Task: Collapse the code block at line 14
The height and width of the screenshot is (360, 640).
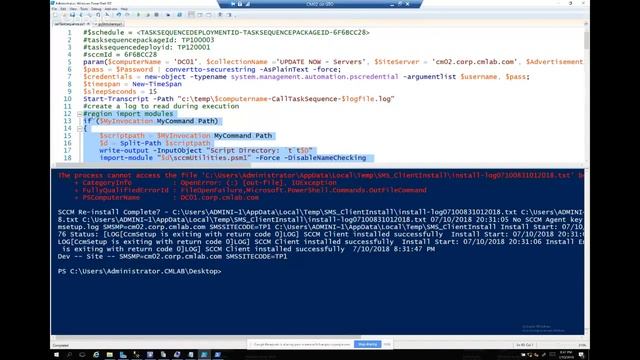Action: point(80,129)
